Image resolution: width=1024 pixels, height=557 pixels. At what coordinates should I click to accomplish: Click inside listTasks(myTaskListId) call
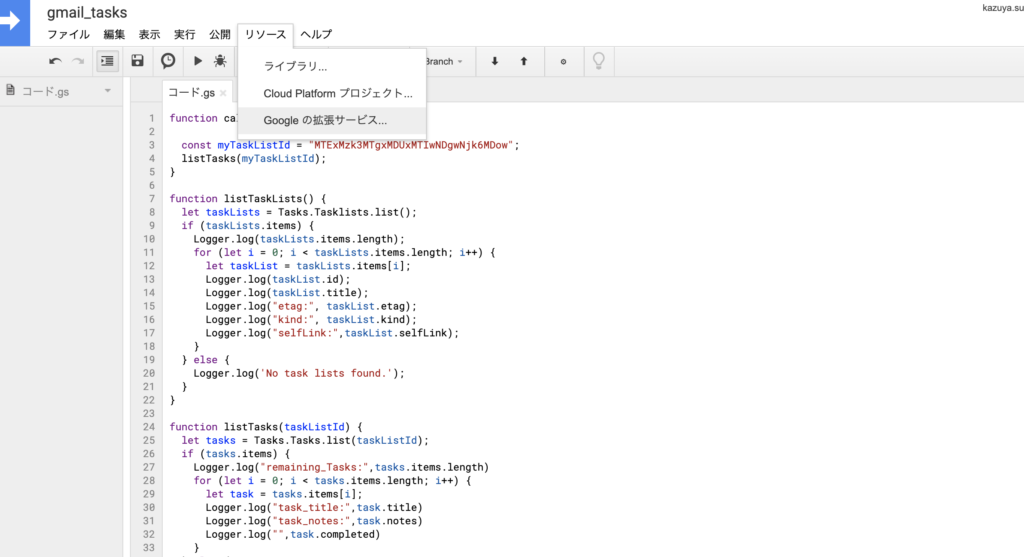click(x=253, y=159)
